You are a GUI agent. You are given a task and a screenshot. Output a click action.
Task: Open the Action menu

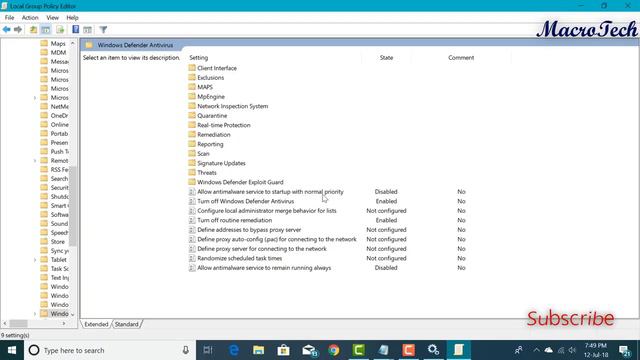pos(30,18)
